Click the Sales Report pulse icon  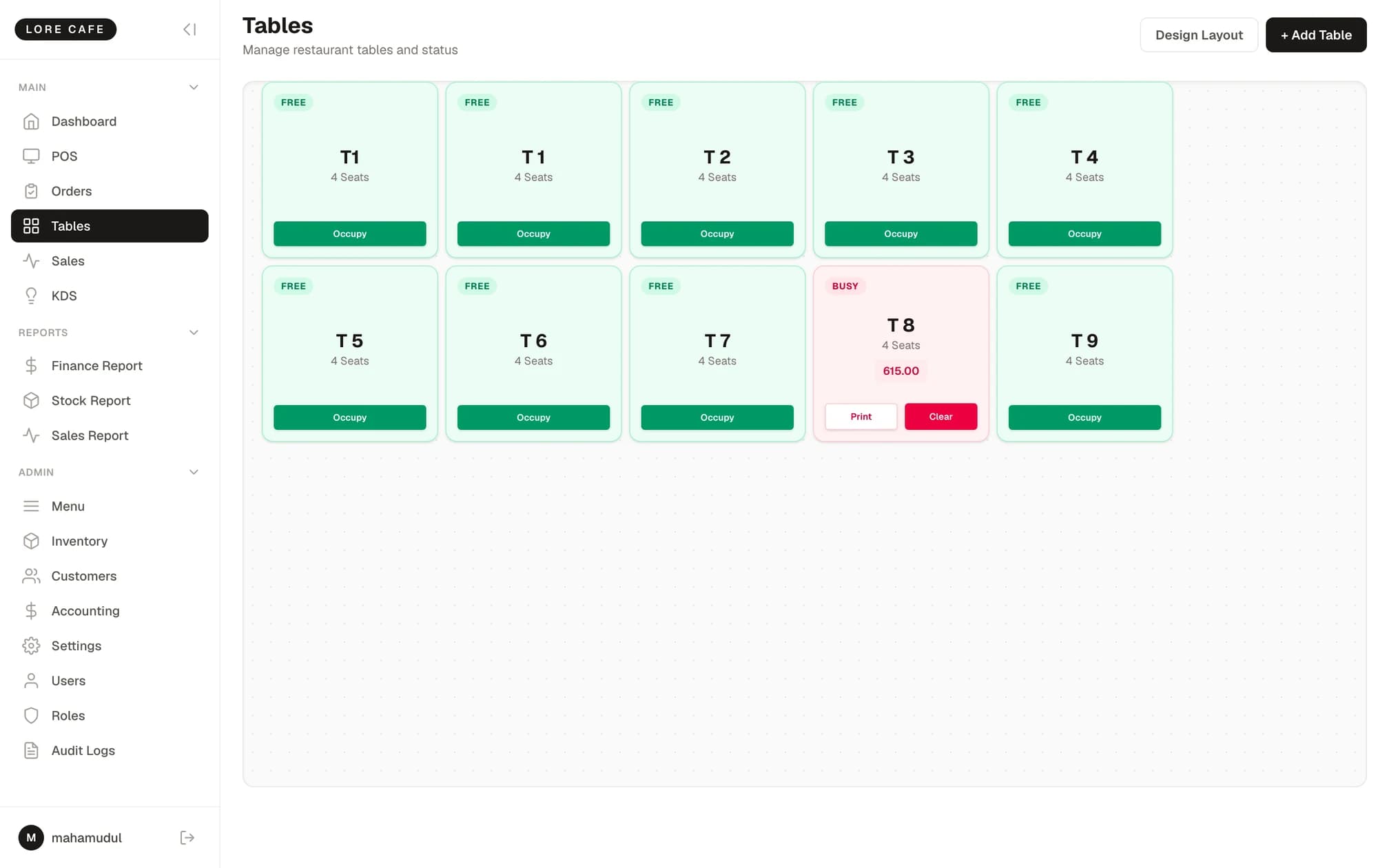click(31, 435)
